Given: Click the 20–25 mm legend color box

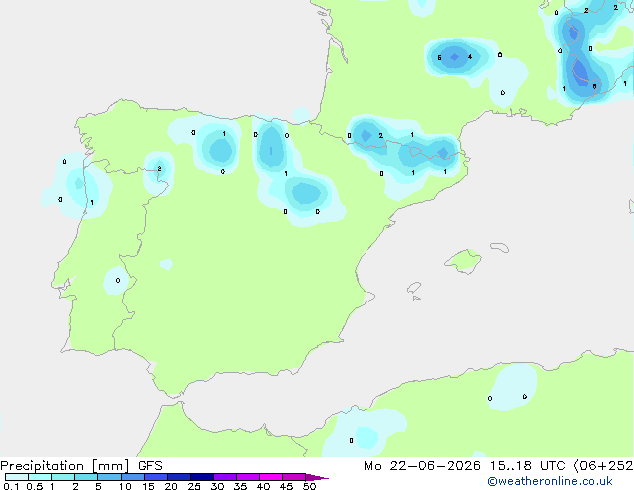Looking at the screenshot, I should pos(179,477).
